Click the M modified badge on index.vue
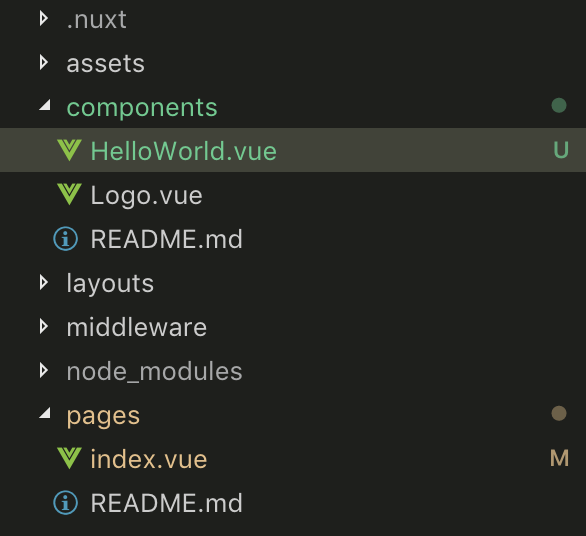This screenshot has height=536, width=586. point(559,458)
